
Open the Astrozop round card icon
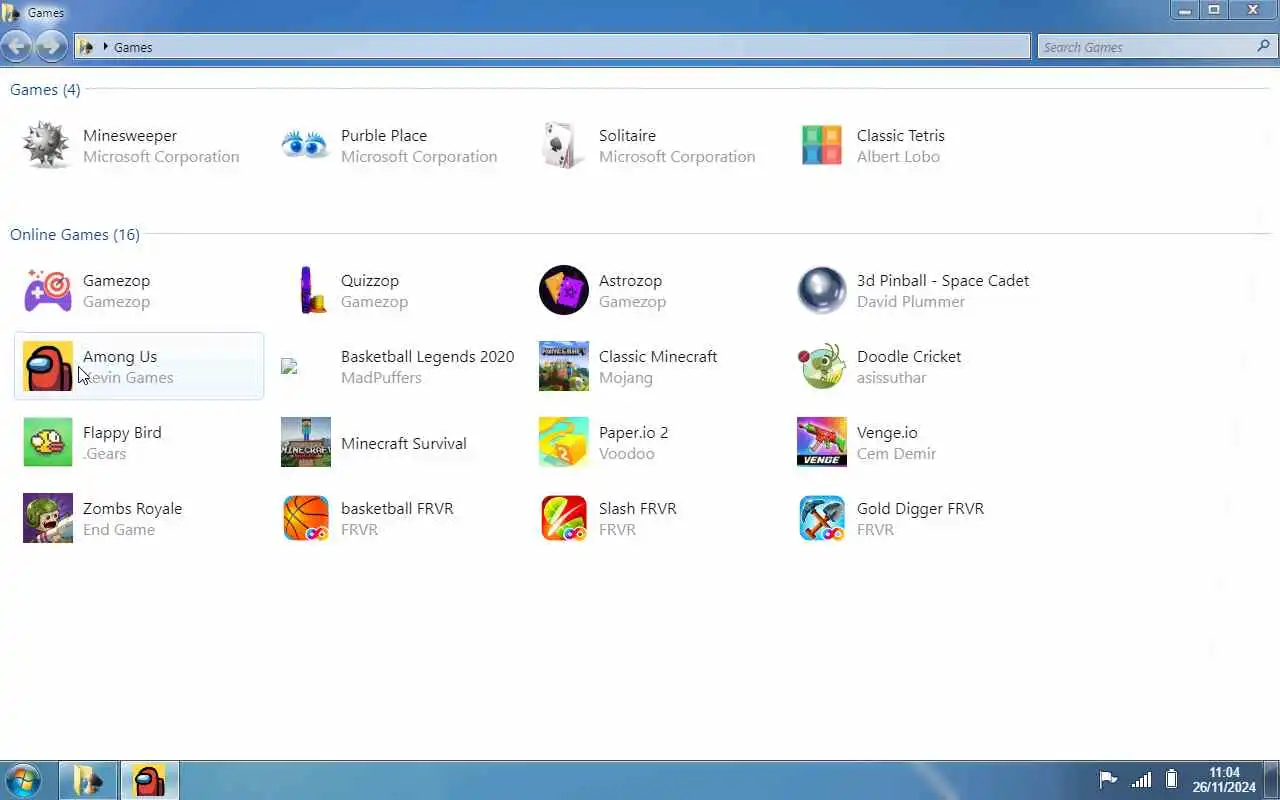(564, 290)
